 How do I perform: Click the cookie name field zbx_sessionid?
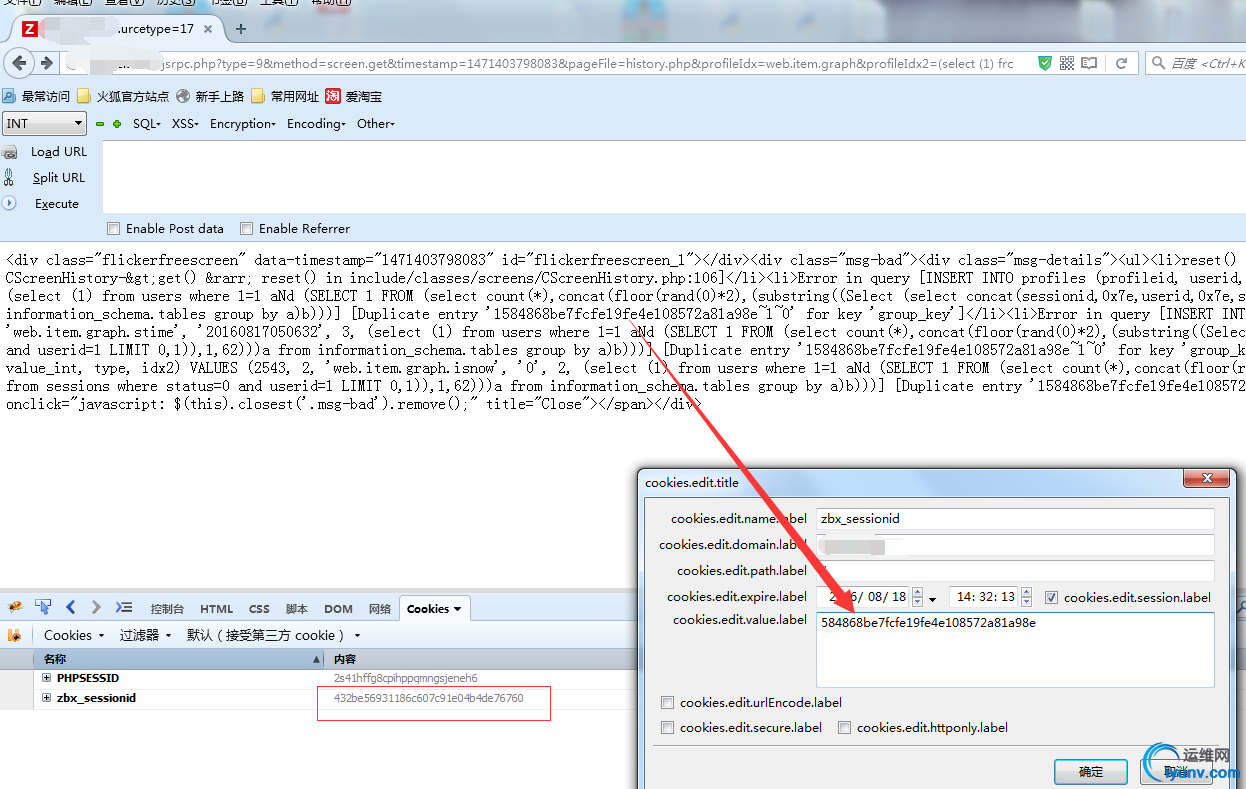[1015, 519]
